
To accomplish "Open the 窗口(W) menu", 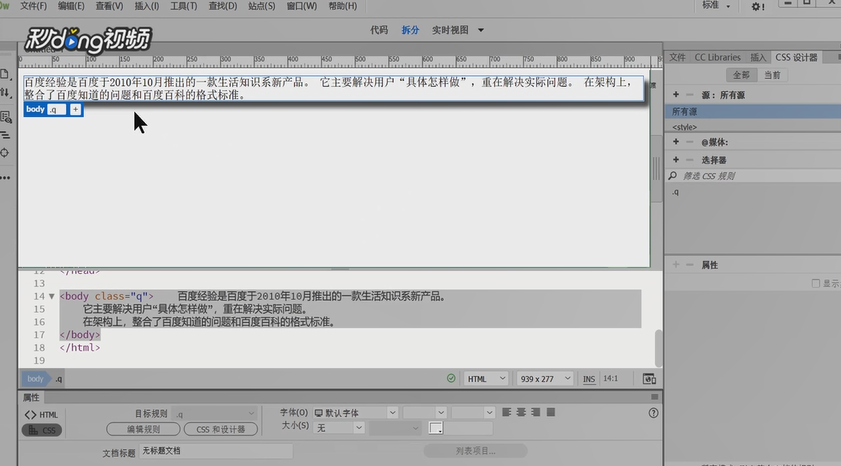I will point(301,6).
